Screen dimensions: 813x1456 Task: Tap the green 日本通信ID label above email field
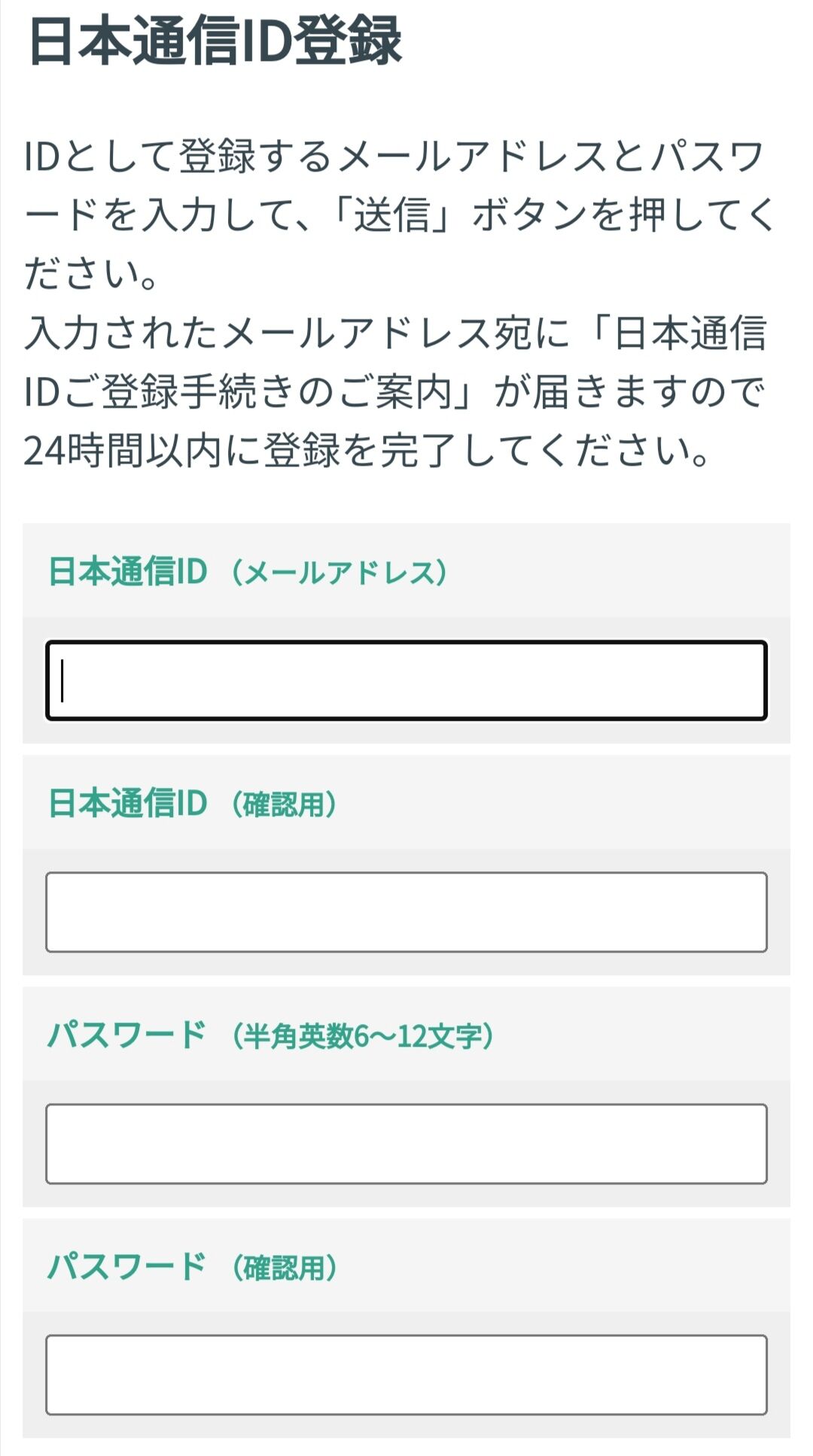127,573
